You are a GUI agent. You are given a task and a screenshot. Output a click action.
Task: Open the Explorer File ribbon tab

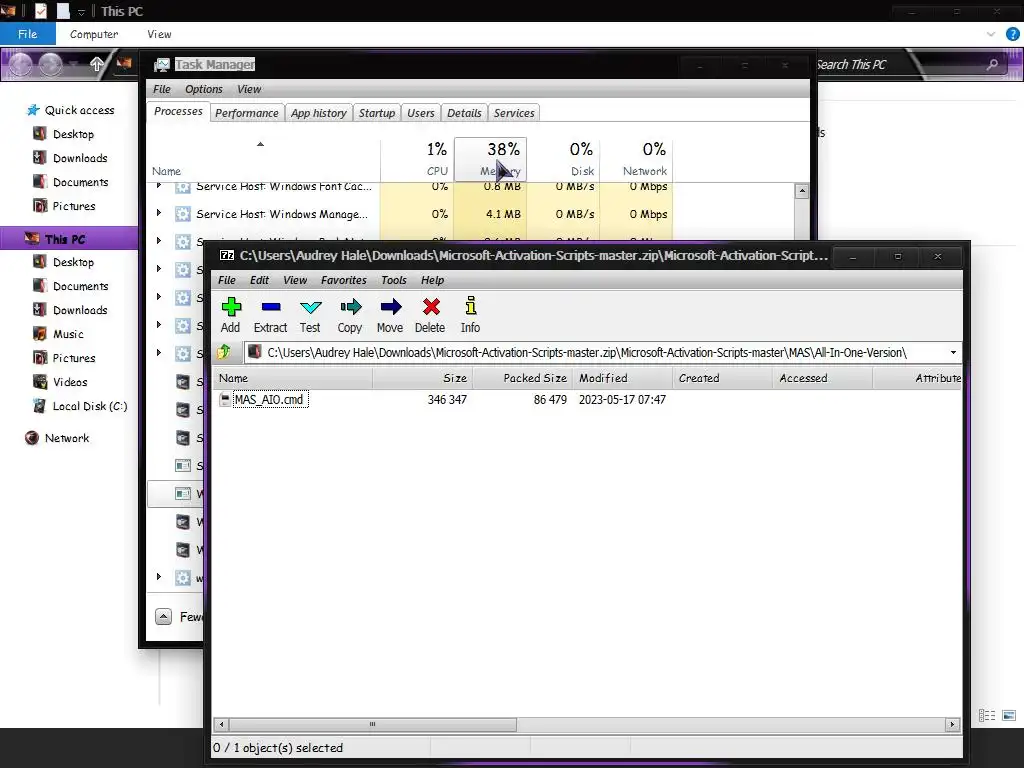pyautogui.click(x=27, y=34)
